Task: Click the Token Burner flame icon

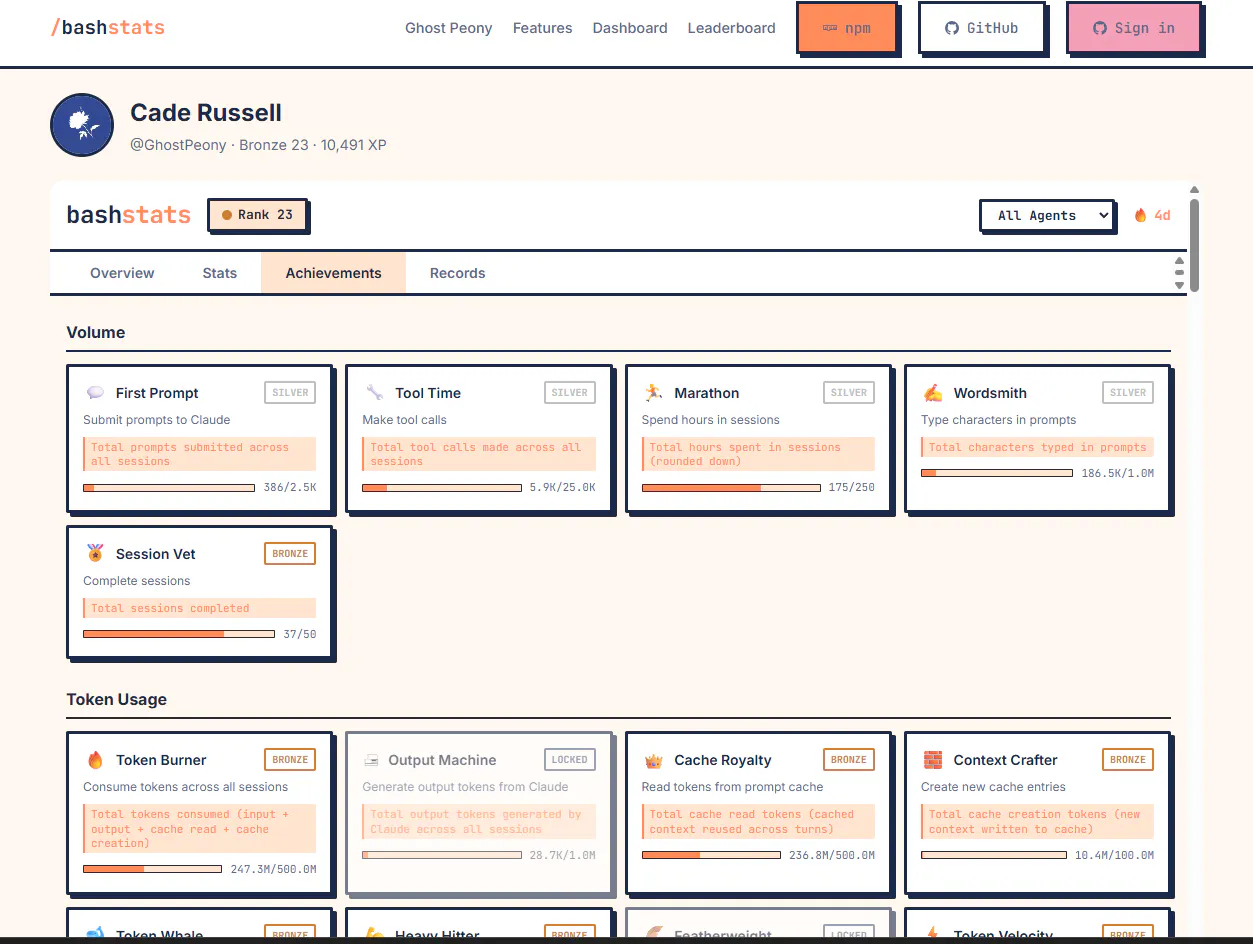Action: 95,760
